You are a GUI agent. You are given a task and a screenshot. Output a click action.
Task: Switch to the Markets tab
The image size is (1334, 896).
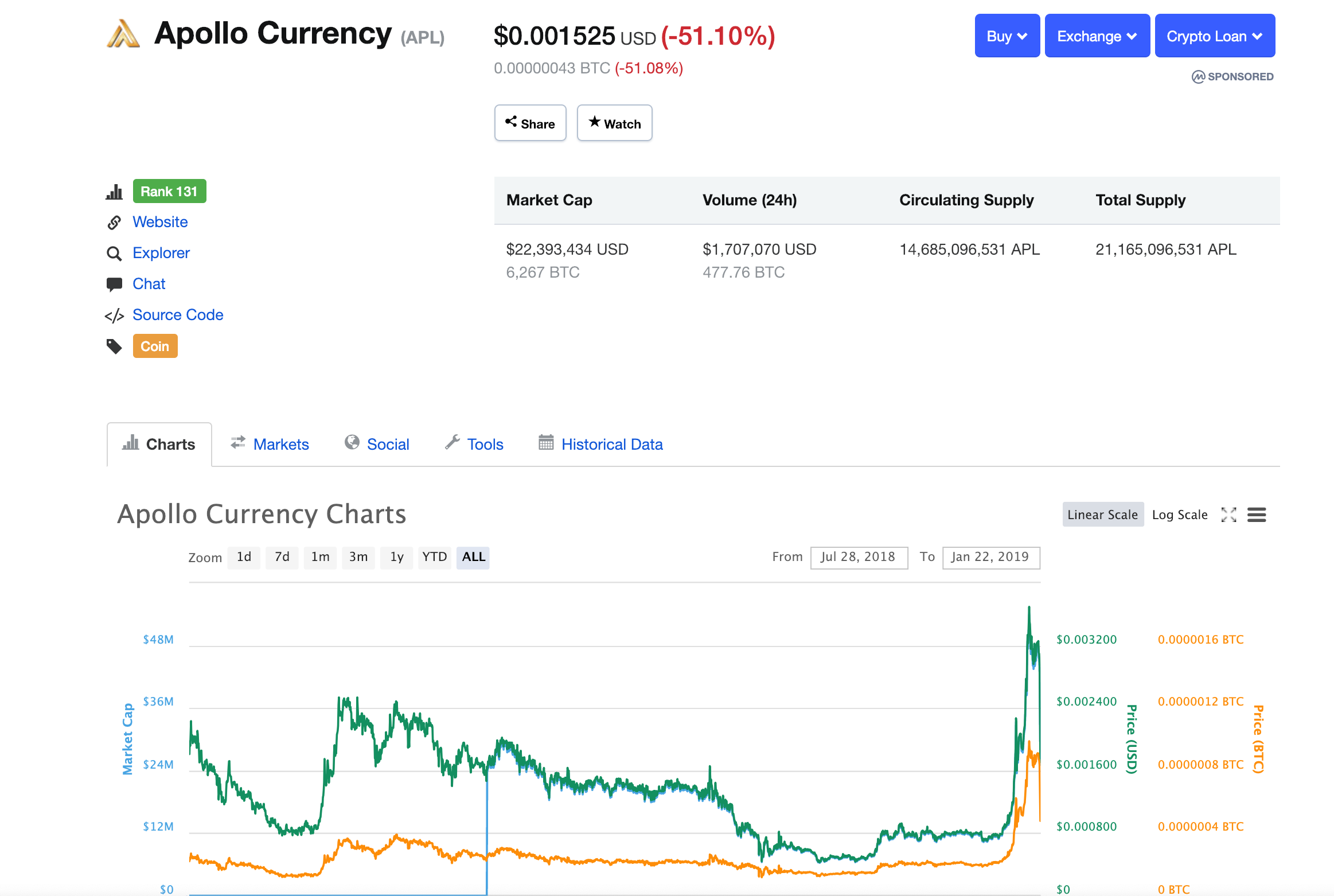281,444
